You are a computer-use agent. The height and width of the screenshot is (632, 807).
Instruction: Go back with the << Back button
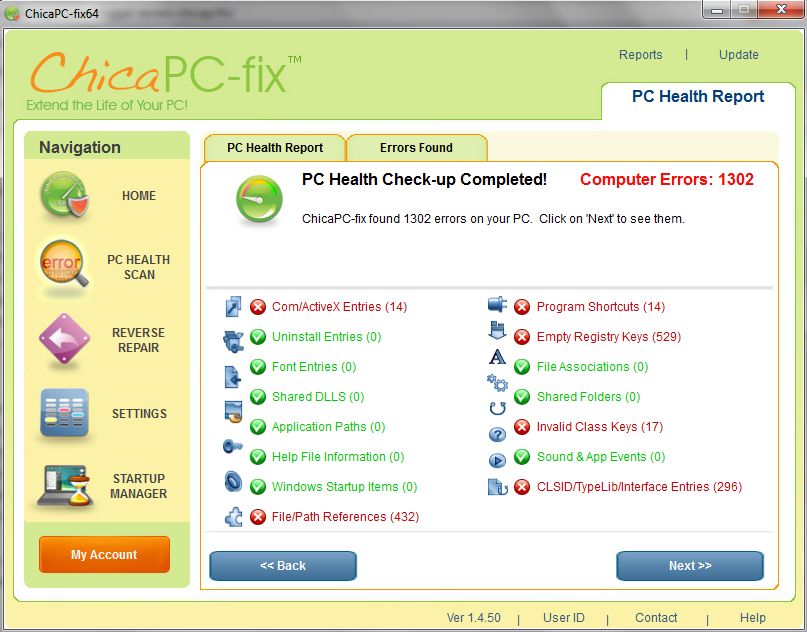point(283,566)
